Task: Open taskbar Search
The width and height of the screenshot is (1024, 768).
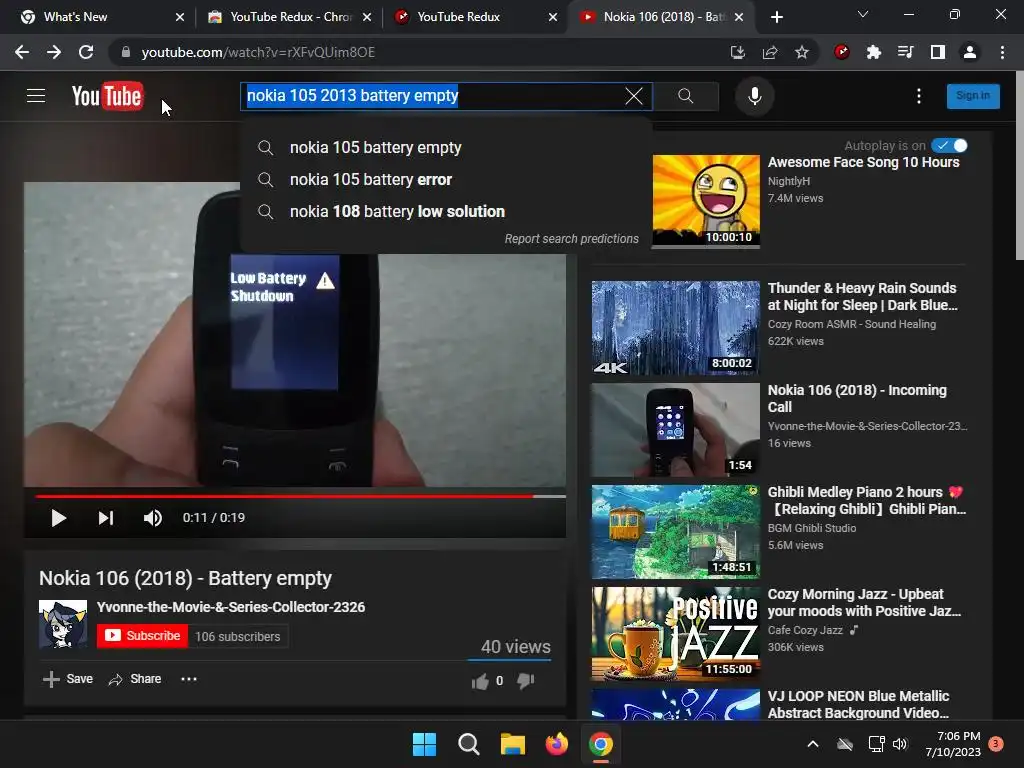Action: pos(468,744)
